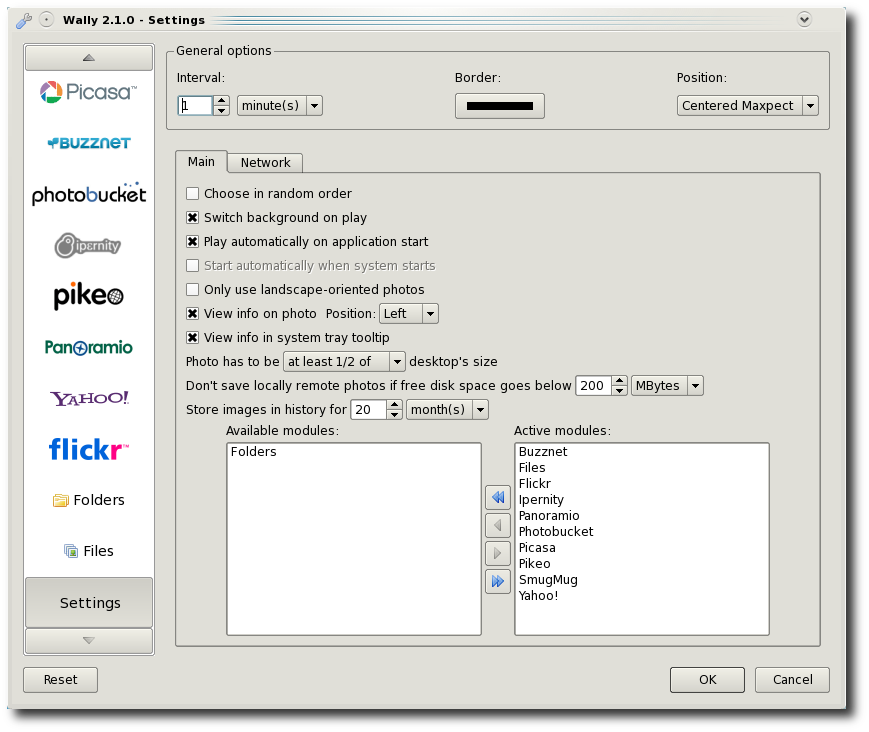This screenshot has height=732, width=869.
Task: Click the single right arrow module button
Action: (x=498, y=553)
